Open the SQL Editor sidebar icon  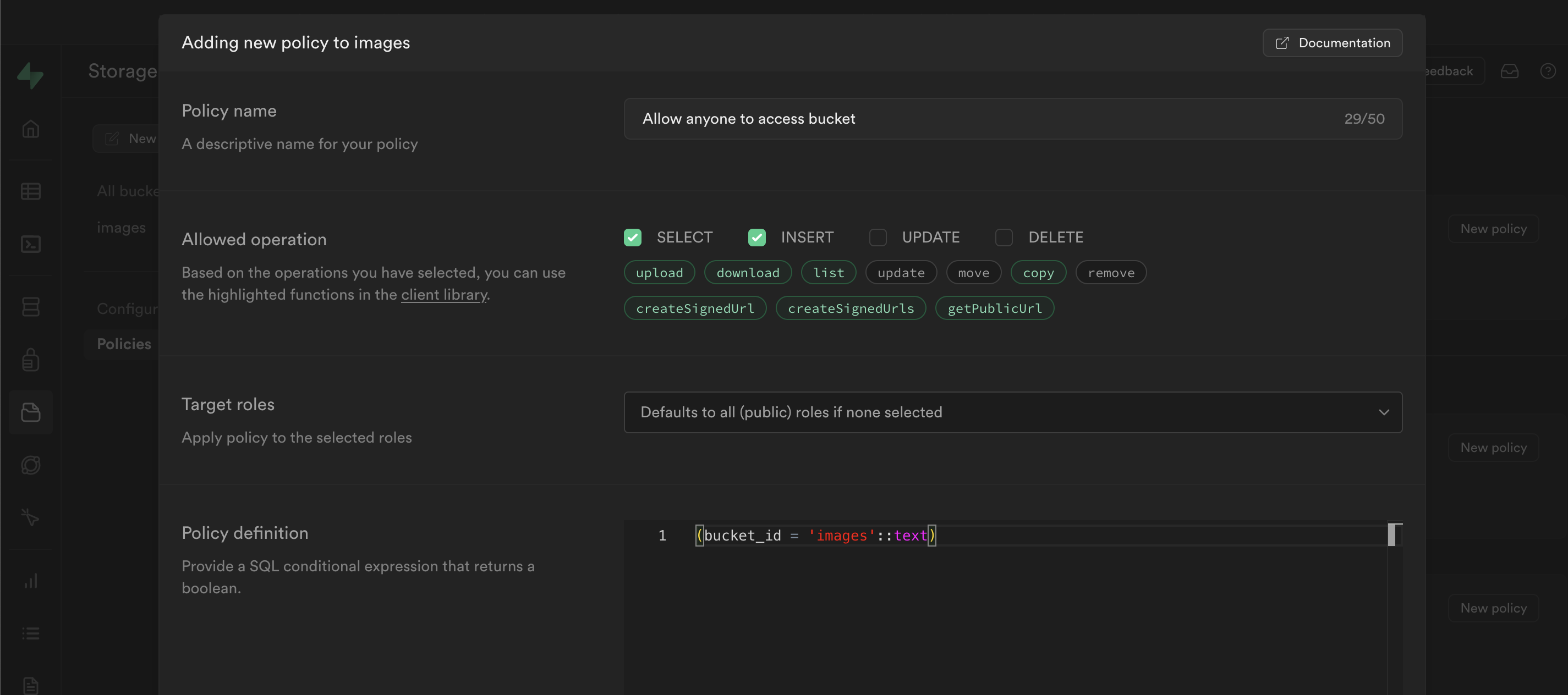pos(30,244)
